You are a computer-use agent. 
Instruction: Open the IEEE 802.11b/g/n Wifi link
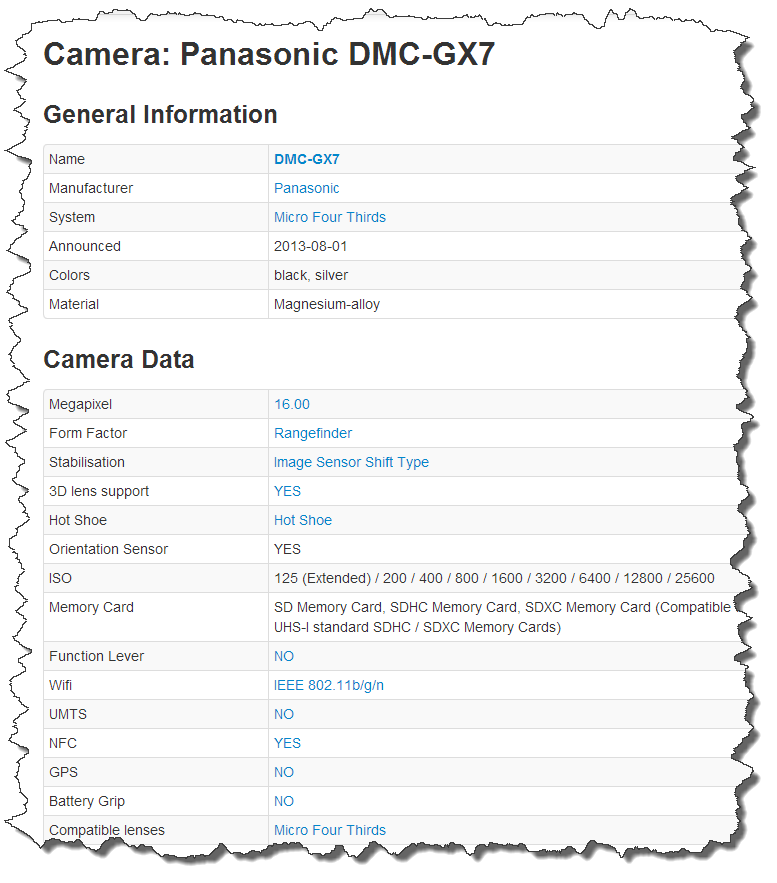(329, 685)
